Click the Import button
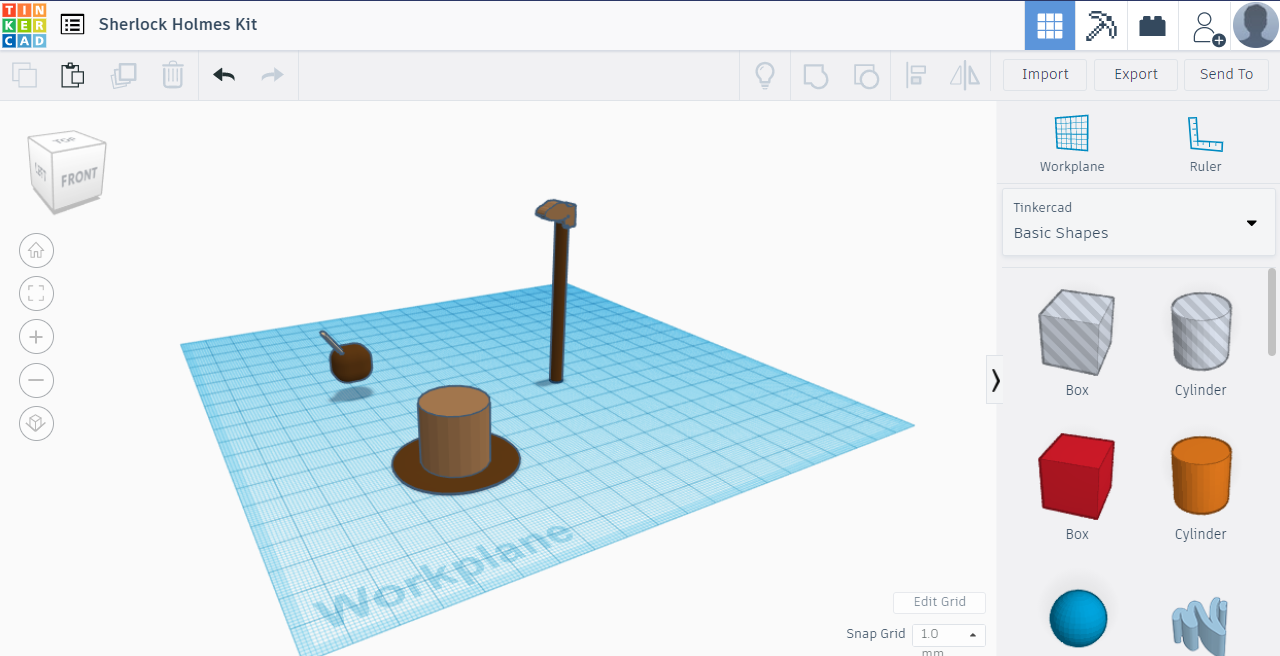 pyautogui.click(x=1045, y=74)
